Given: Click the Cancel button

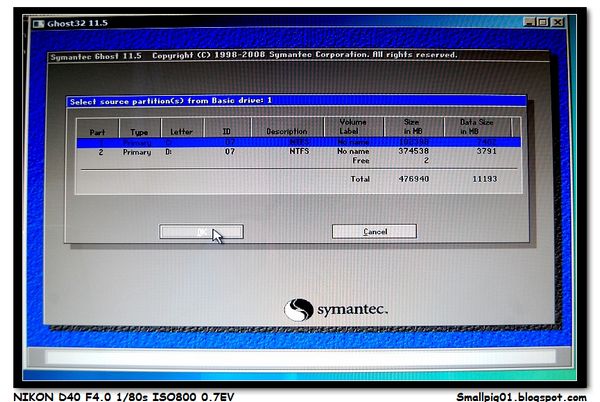Looking at the screenshot, I should 374,231.
